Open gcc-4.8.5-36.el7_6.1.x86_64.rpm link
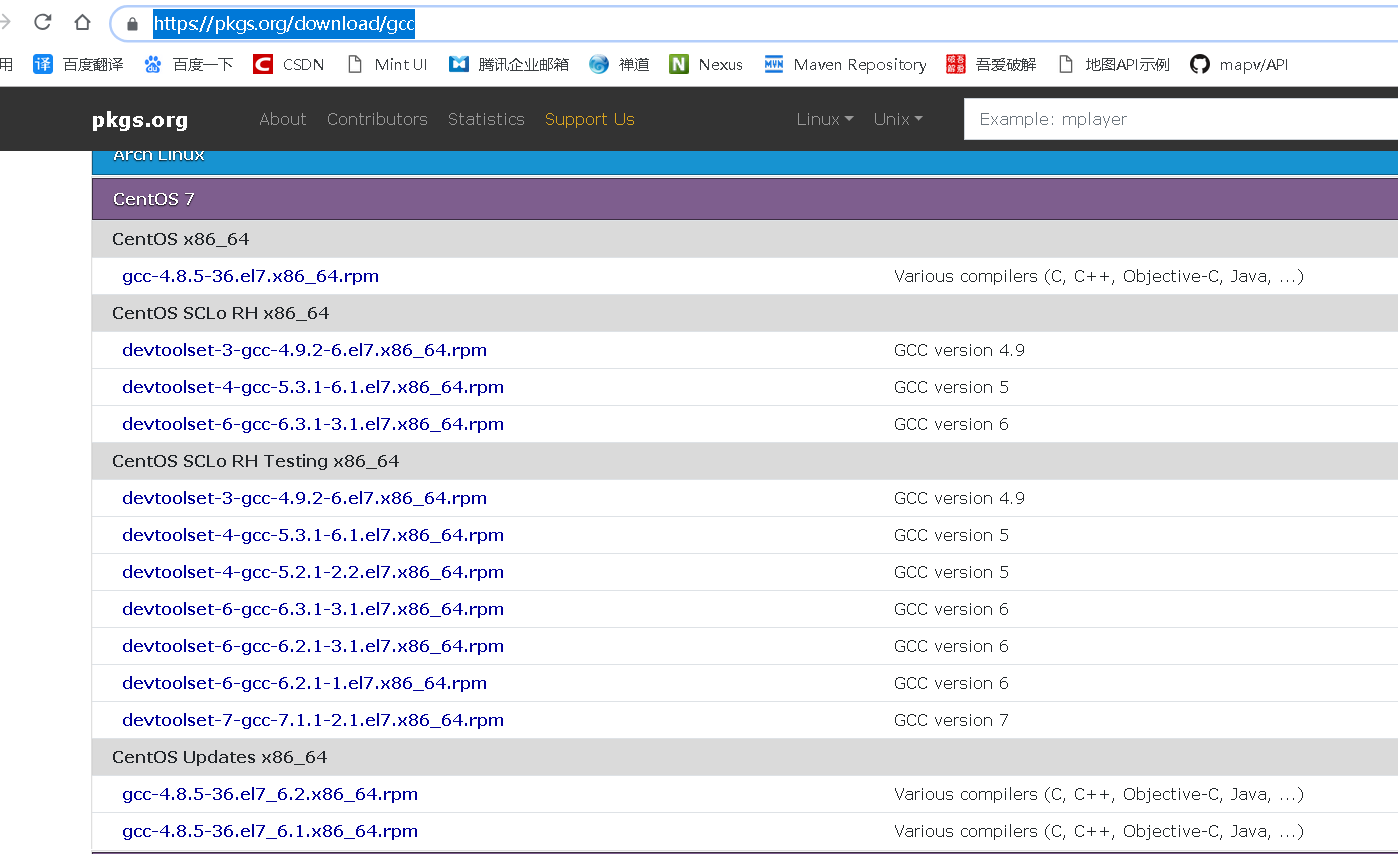This screenshot has height=854, width=1398. (270, 831)
